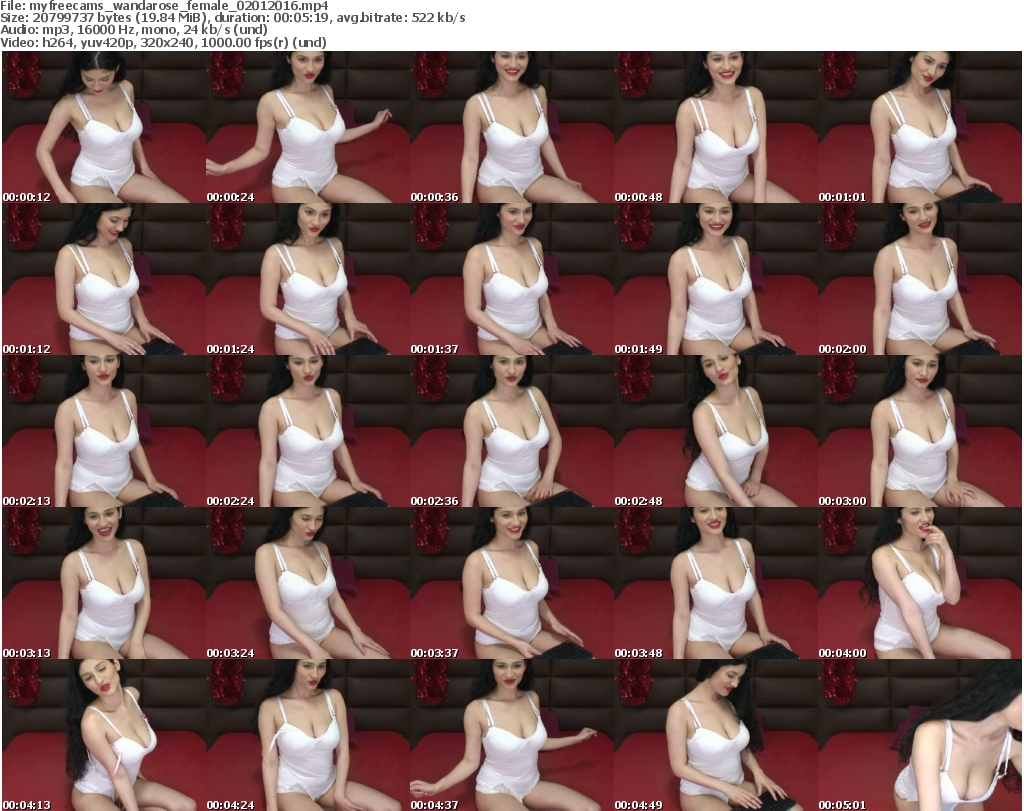The height and width of the screenshot is (811, 1024).
Task: Open the last thumbnail timestamped 00:05:01
Action: click(920, 735)
